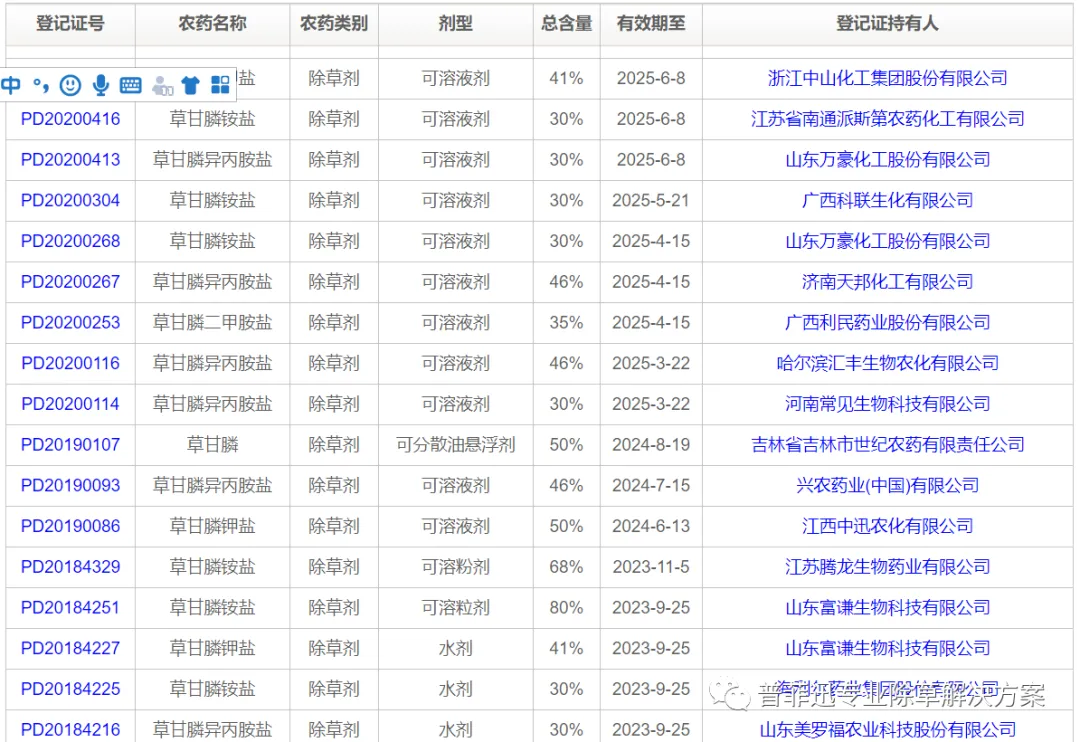Open registration PD20184216

tap(70, 729)
